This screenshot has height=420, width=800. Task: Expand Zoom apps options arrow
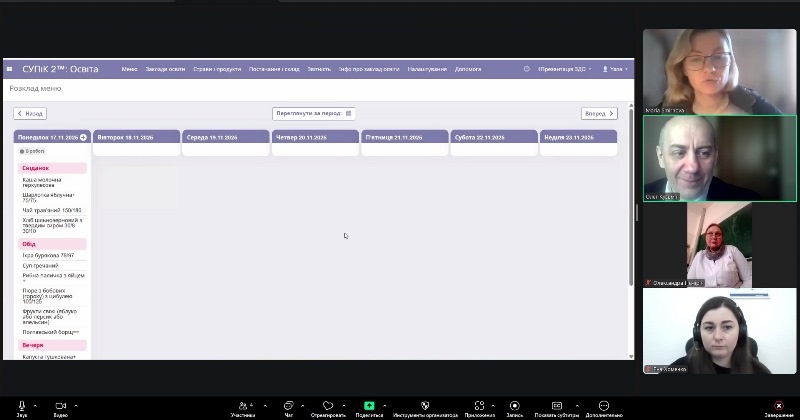click(493, 406)
